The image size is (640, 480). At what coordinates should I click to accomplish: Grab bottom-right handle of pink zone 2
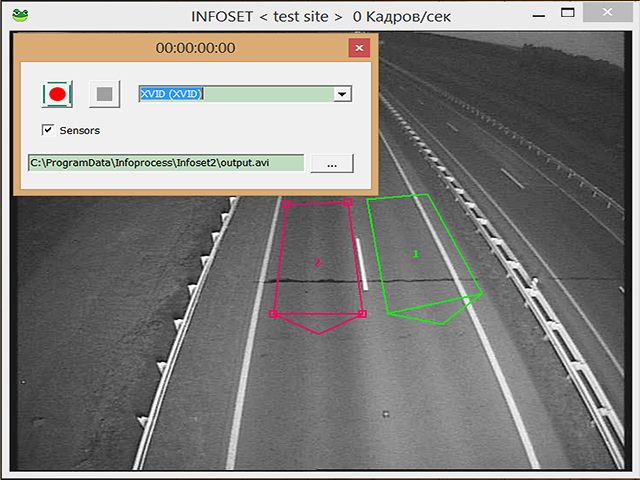(x=362, y=313)
